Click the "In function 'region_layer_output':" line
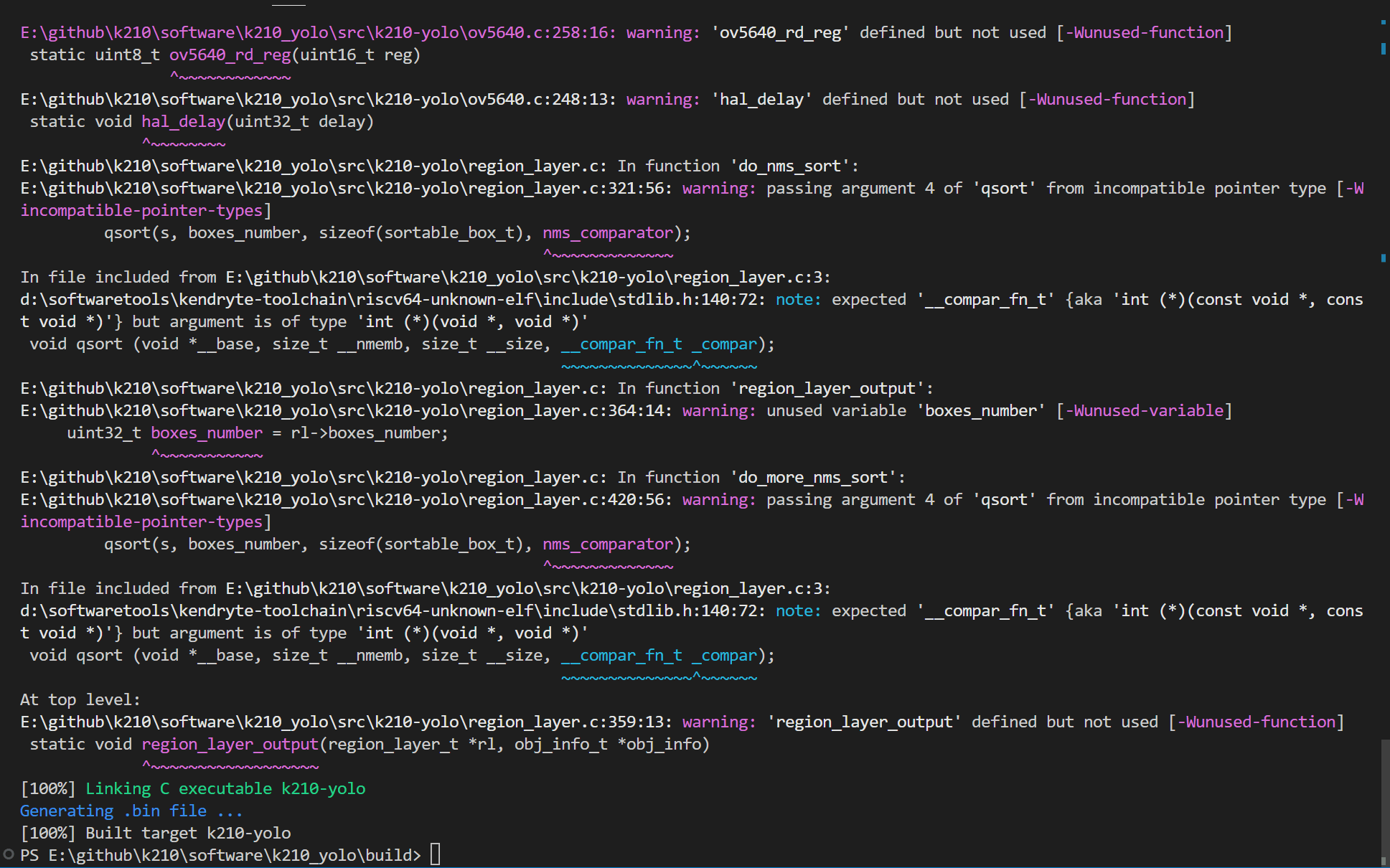1390x868 pixels. pos(476,389)
